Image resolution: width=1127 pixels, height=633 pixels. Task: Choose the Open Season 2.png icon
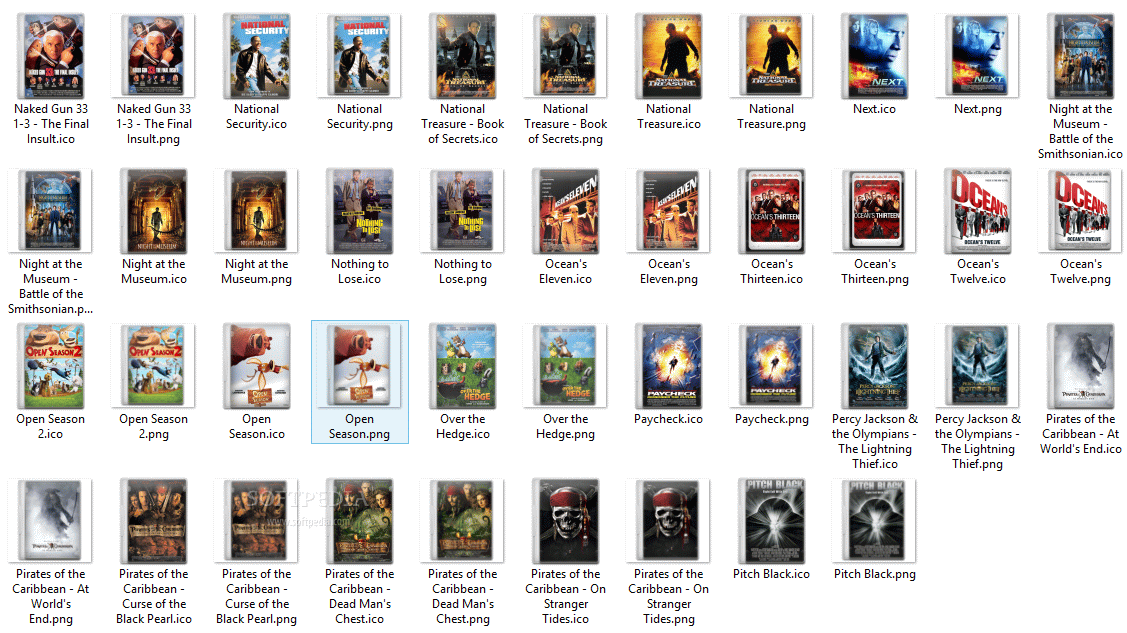(153, 366)
